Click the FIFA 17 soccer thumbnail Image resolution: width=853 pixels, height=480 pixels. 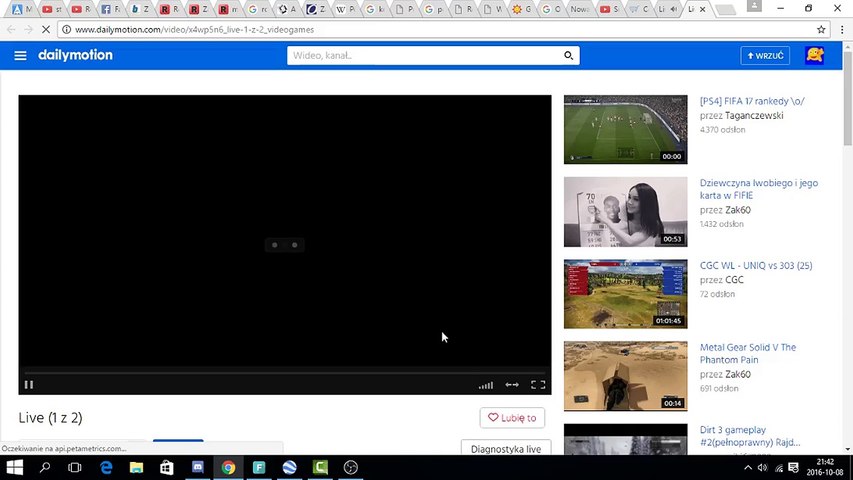pos(626,130)
